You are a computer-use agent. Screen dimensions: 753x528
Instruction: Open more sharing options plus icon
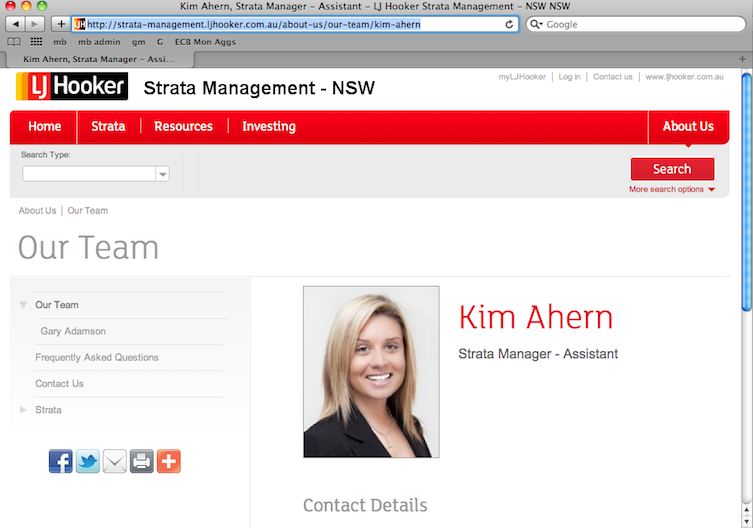click(x=169, y=461)
